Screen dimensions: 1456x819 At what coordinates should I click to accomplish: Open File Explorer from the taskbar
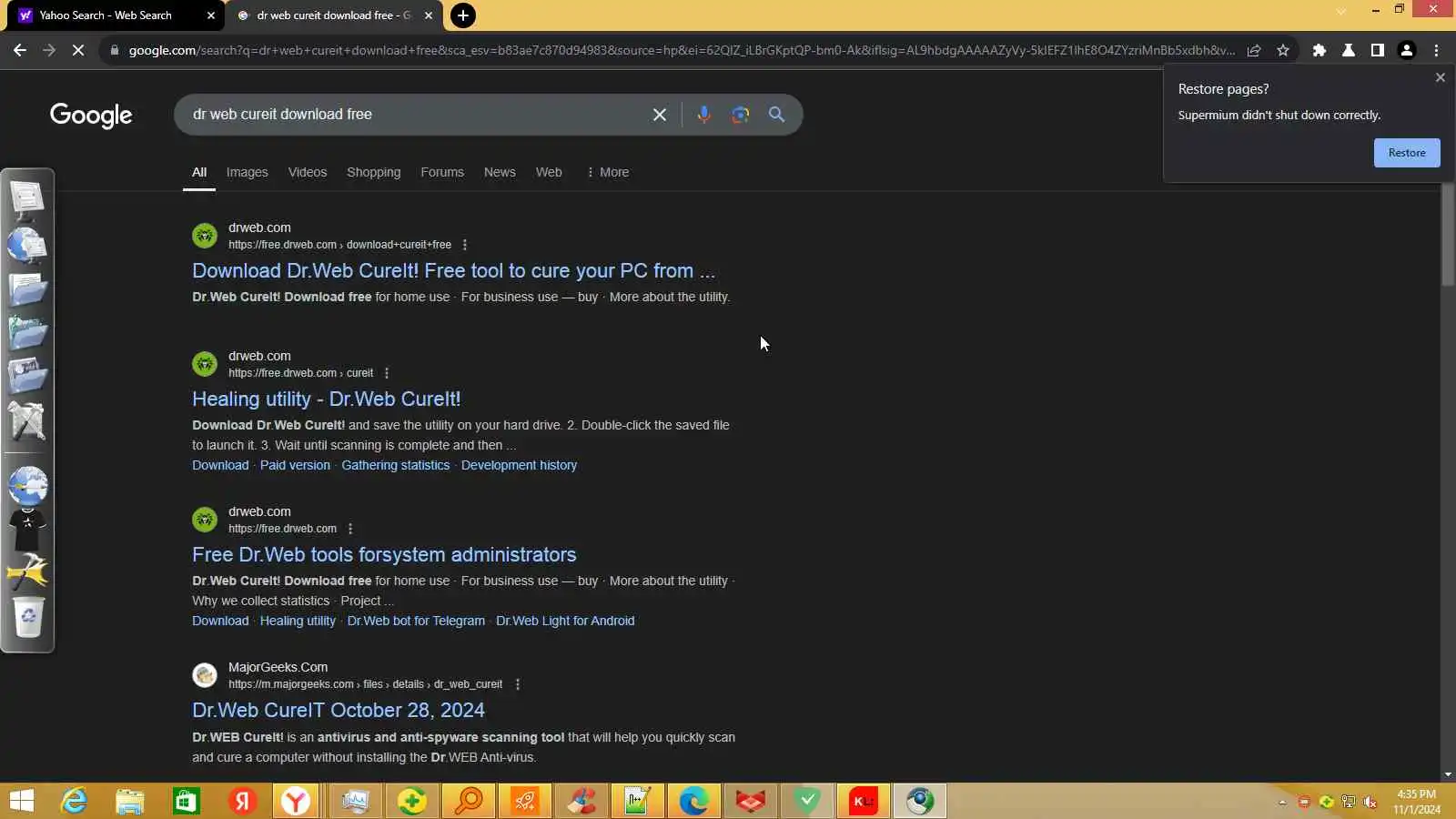tap(130, 801)
